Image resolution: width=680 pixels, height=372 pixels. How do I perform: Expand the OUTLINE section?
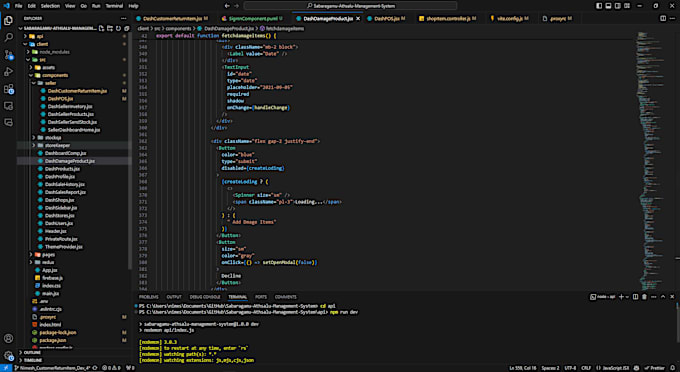point(74,352)
